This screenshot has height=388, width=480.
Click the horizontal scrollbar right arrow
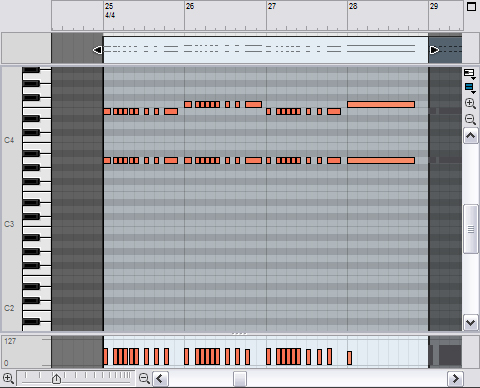coord(455,379)
